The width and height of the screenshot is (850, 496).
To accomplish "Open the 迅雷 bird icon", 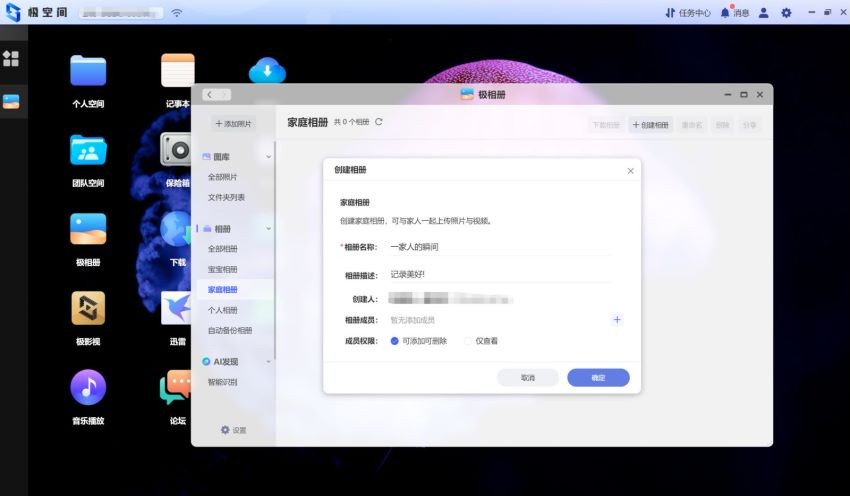I will (176, 308).
